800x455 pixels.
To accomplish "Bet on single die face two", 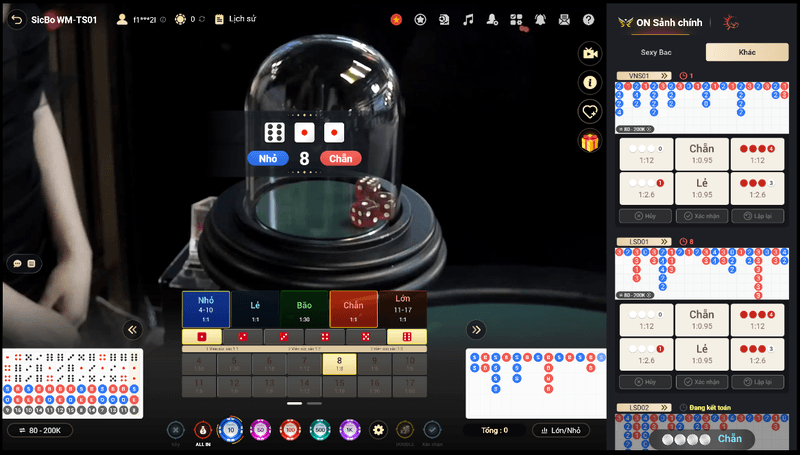I will pos(243,337).
